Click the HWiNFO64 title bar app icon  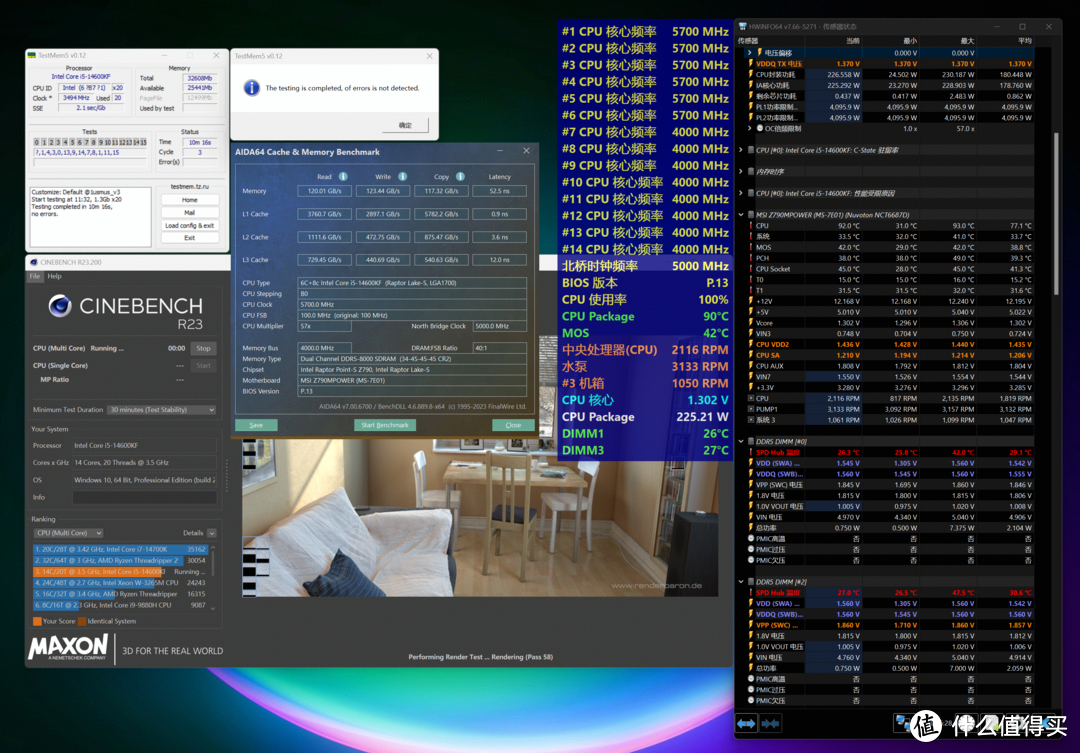click(742, 26)
